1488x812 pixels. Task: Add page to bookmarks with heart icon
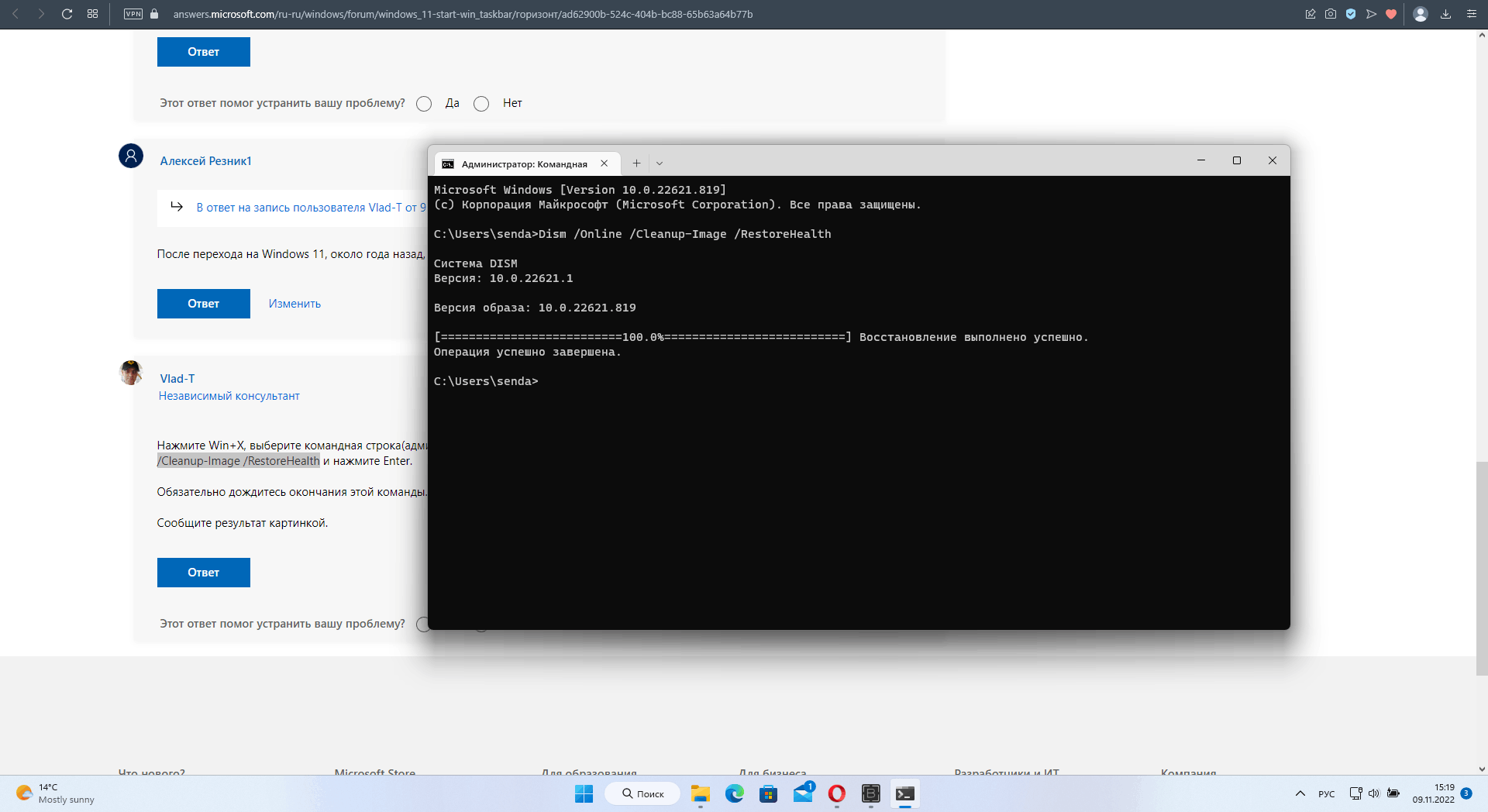1391,14
